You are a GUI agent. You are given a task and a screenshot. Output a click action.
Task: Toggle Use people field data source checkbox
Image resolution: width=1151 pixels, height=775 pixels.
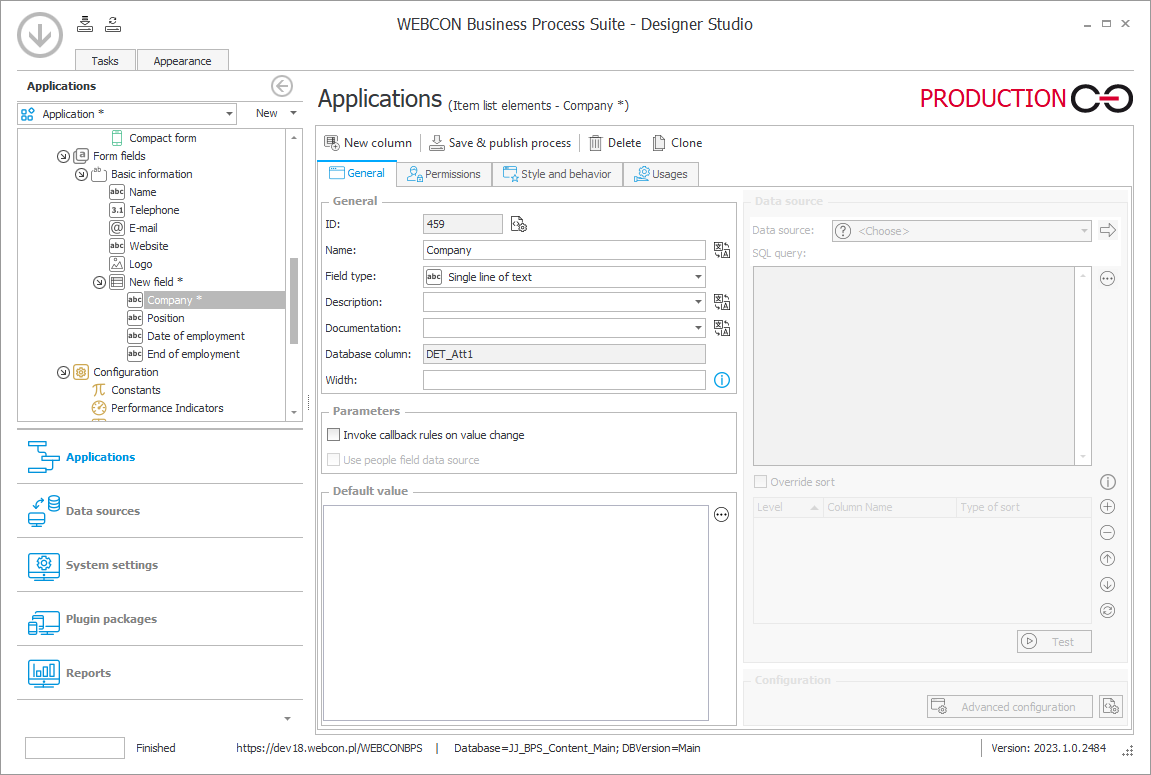[x=333, y=459]
